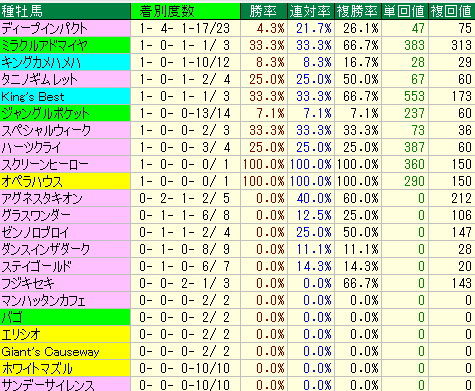
Task: Select the ホワイトマズル sire name
Action: [37, 369]
